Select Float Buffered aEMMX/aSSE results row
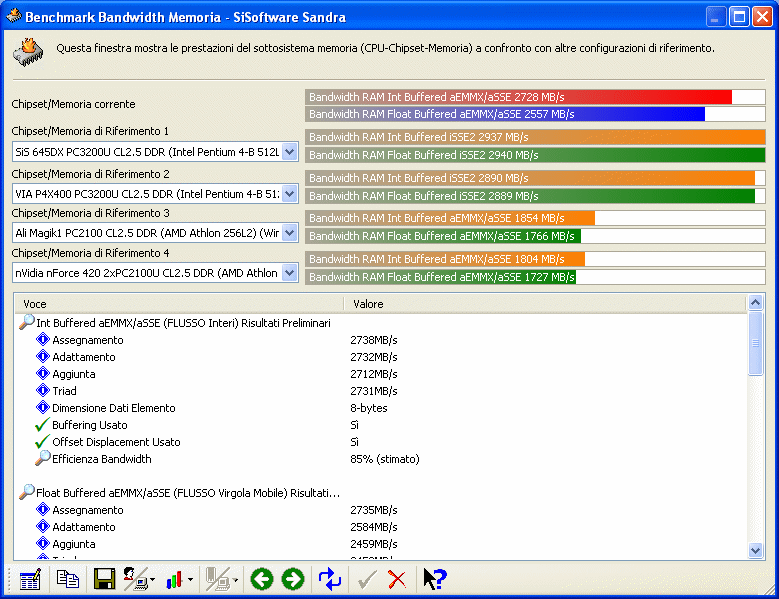 tap(188, 493)
